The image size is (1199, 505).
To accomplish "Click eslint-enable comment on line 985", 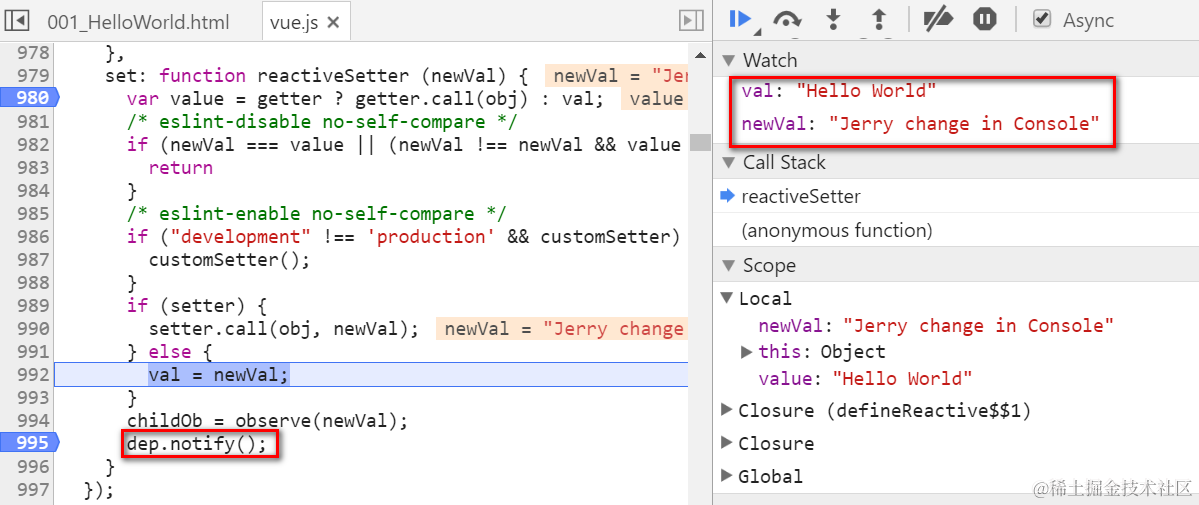I will (x=317, y=213).
